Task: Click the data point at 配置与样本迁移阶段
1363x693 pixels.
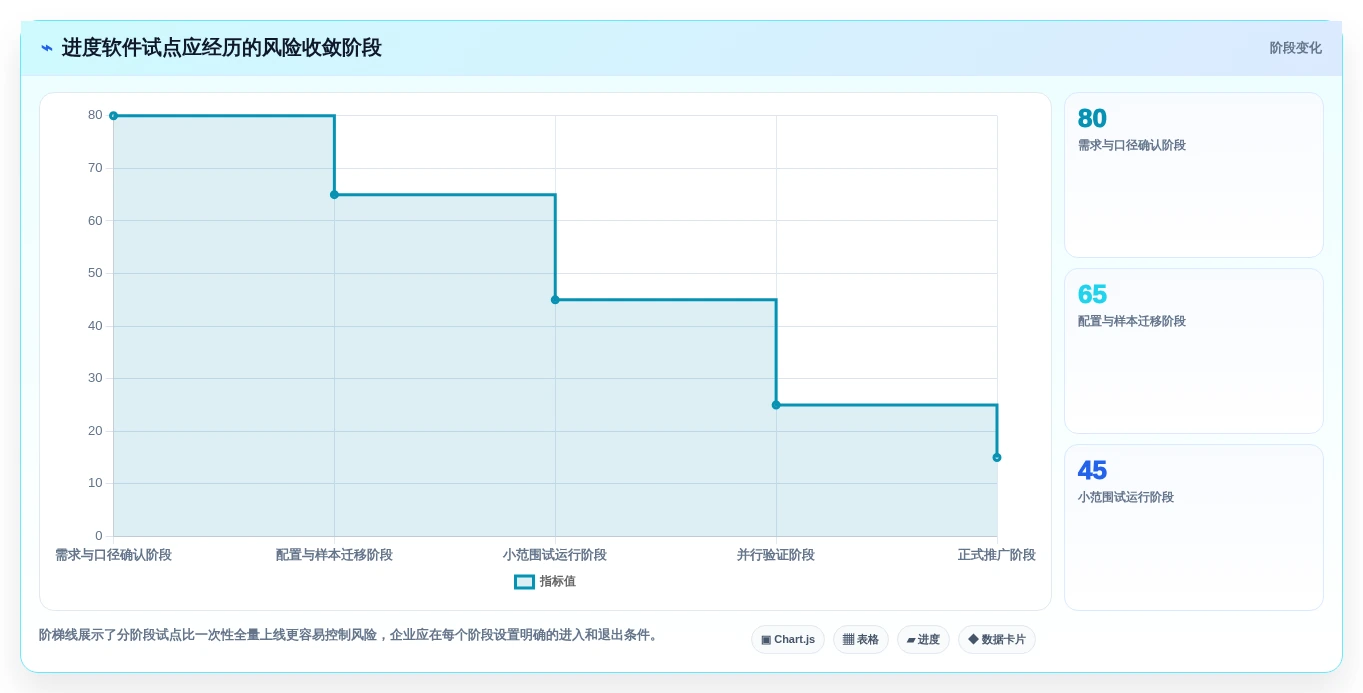Action: 334,195
